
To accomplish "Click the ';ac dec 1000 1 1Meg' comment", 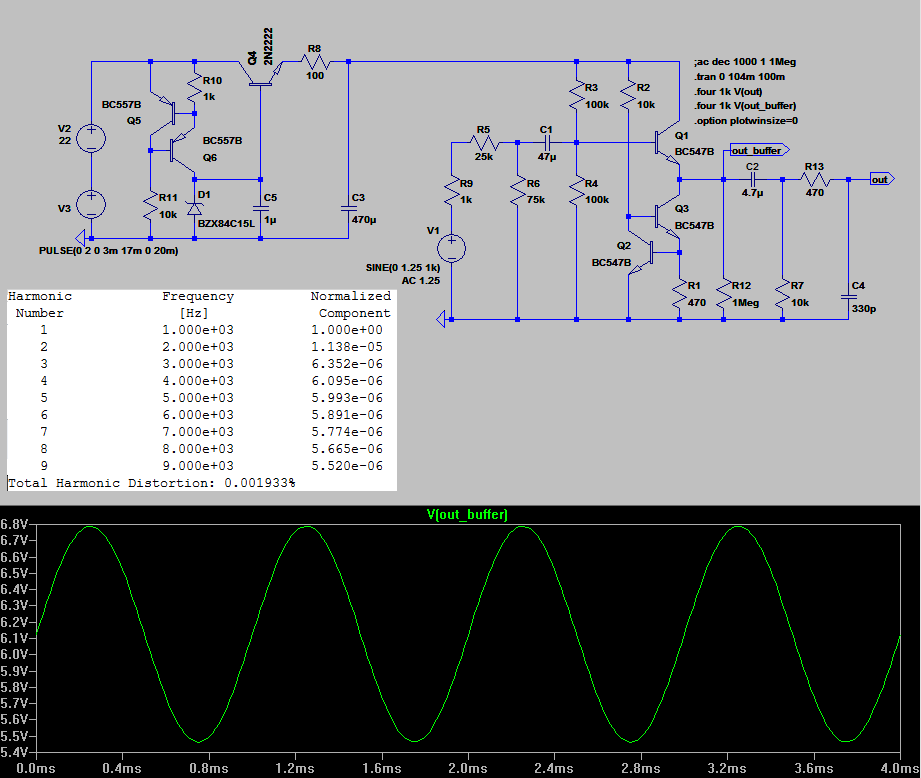I will tap(745, 62).
